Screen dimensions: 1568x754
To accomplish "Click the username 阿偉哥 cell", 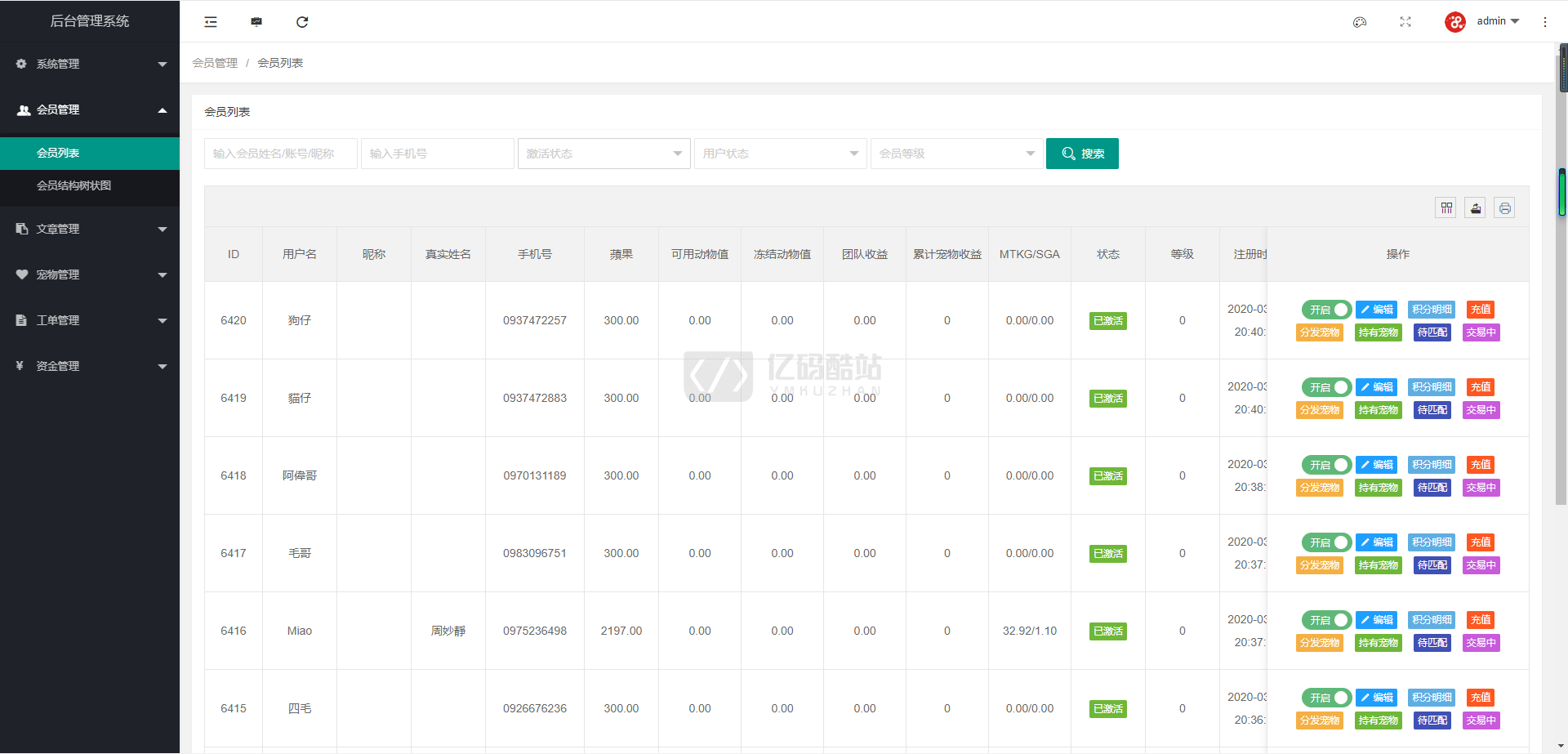I will (300, 475).
